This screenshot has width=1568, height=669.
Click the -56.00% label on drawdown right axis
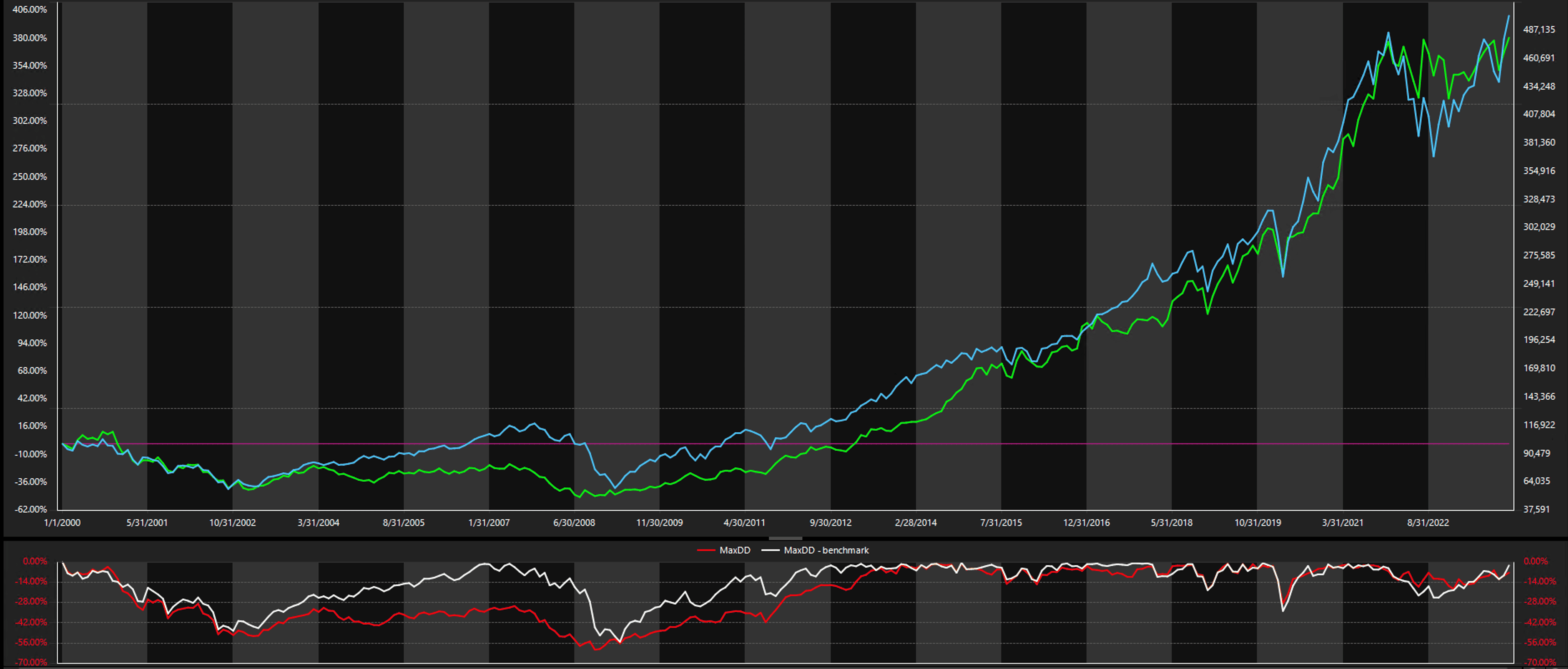pos(1540,643)
